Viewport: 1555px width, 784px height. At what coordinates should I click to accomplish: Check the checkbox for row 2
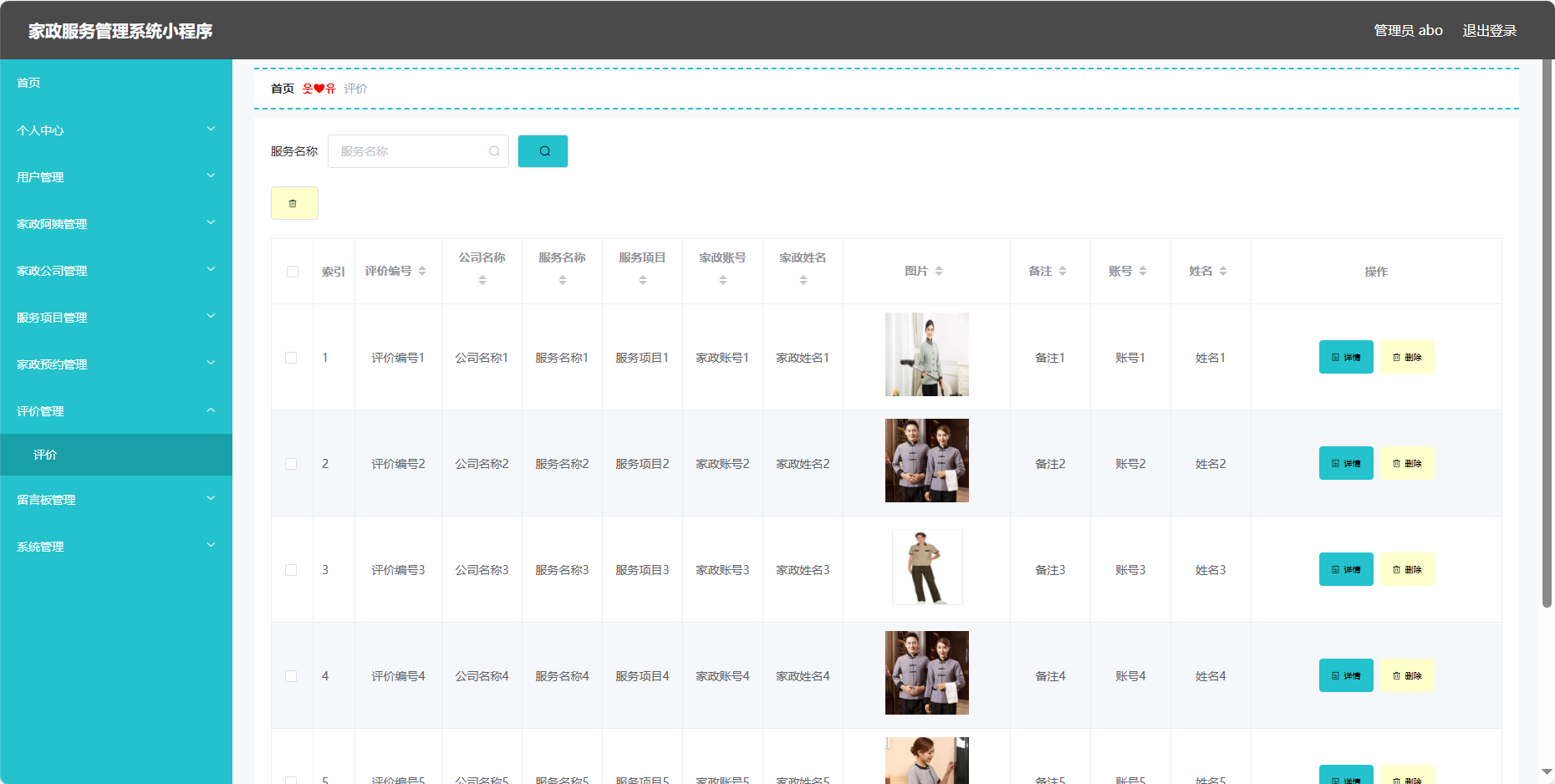[x=291, y=464]
